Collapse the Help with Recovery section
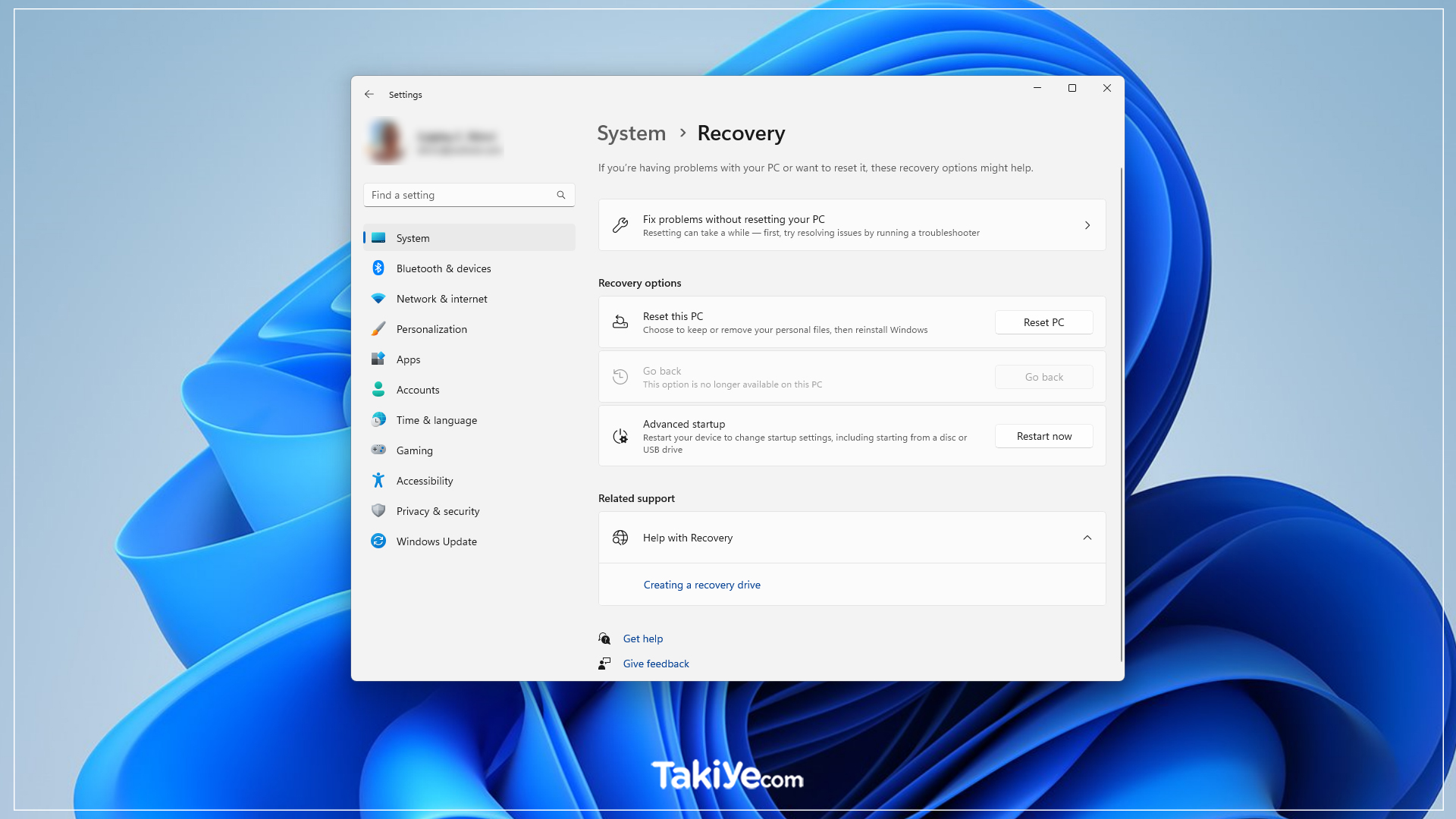The height and width of the screenshot is (819, 1456). [1087, 538]
